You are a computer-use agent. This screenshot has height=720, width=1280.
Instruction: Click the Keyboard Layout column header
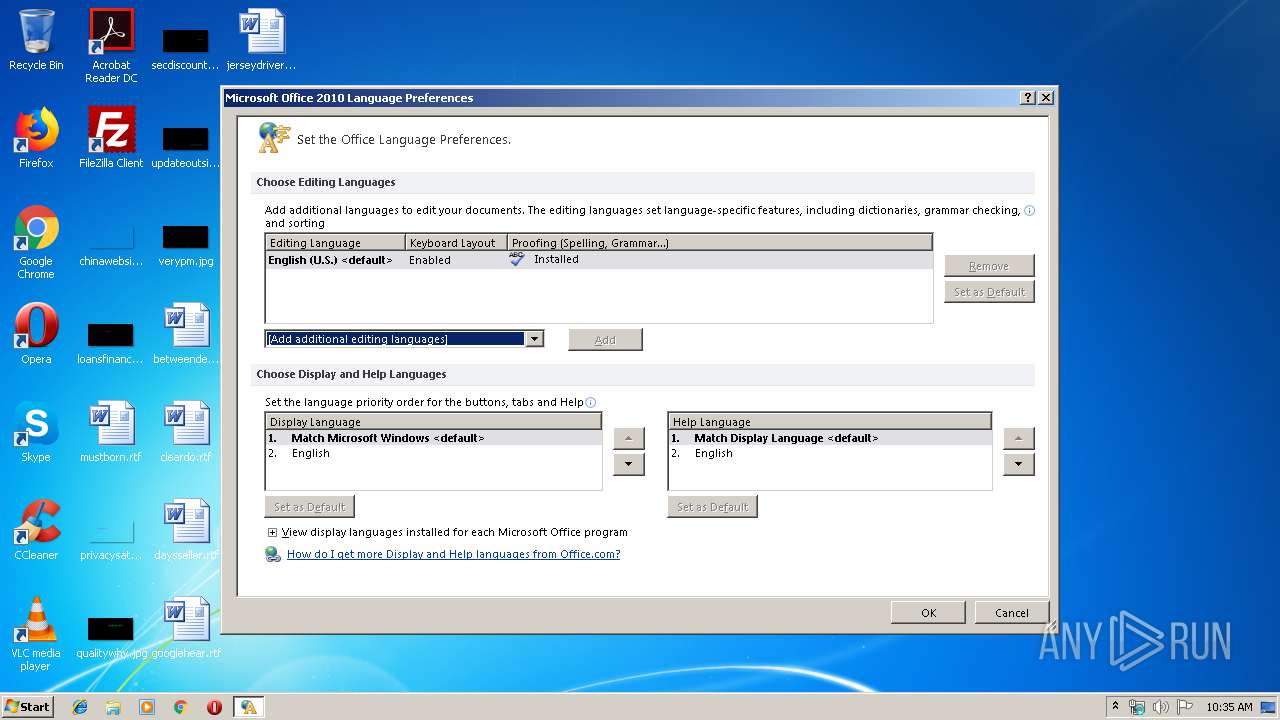point(456,243)
